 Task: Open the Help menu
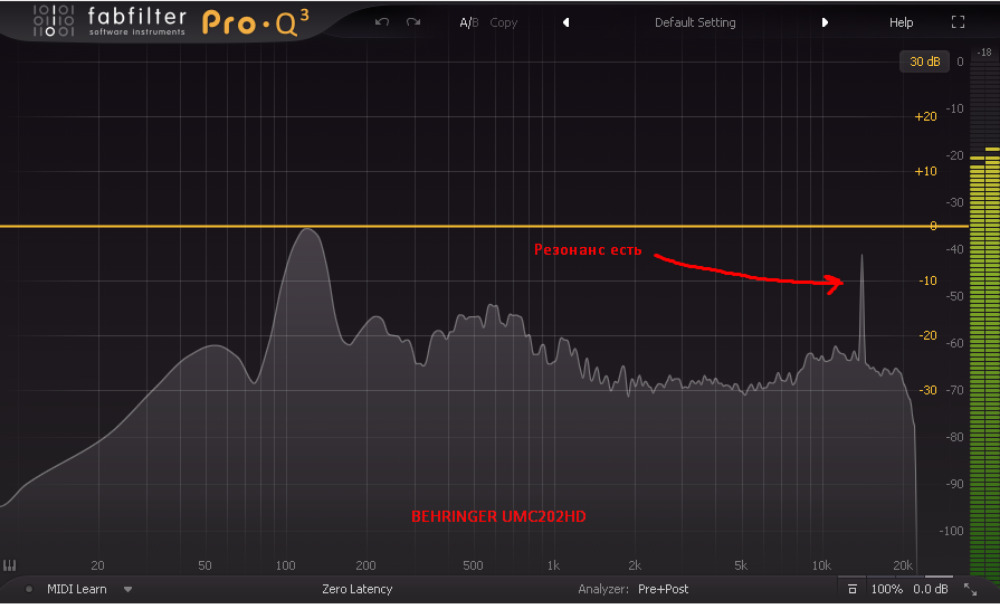tap(901, 22)
